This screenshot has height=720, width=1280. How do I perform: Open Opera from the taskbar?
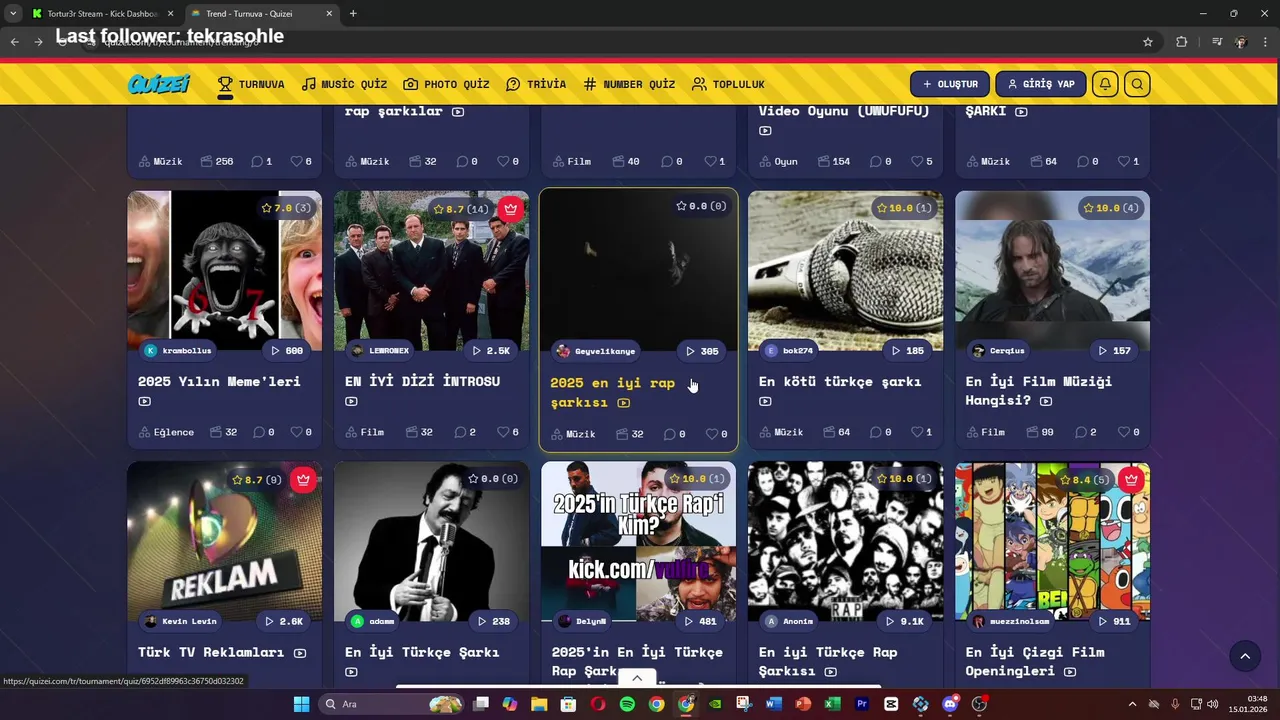(597, 704)
